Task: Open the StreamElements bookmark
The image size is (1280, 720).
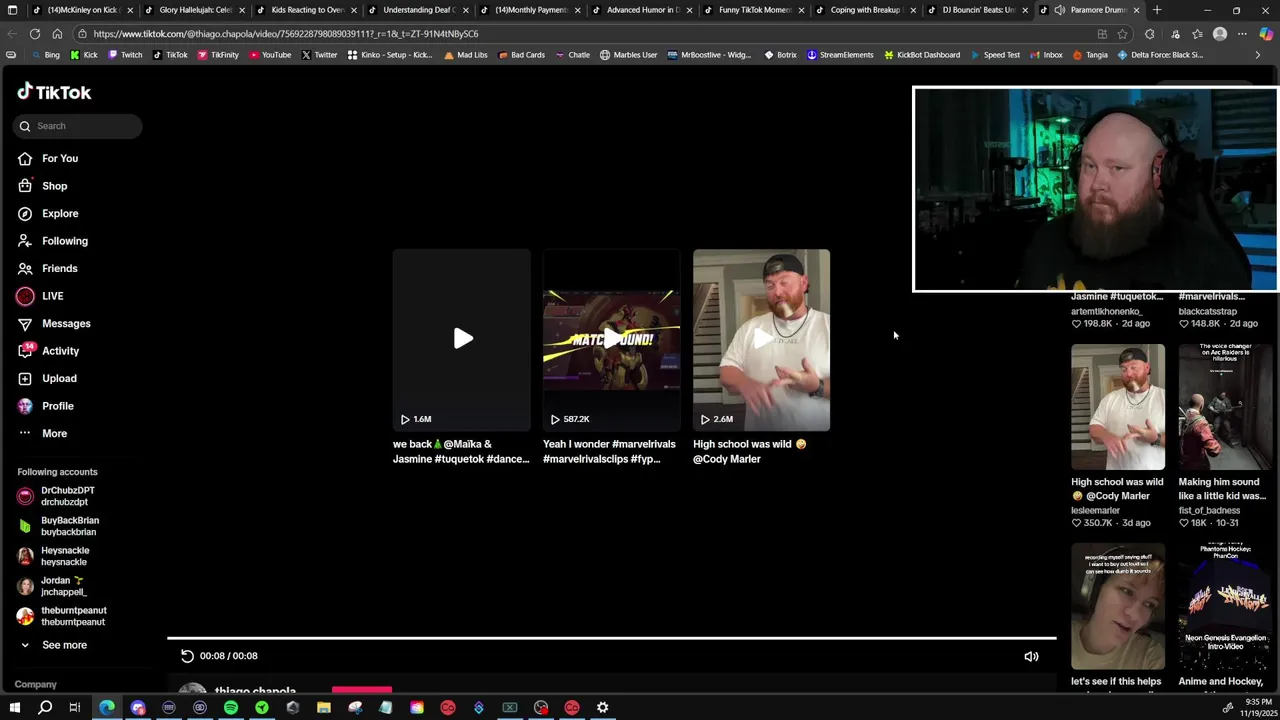Action: 840,55
